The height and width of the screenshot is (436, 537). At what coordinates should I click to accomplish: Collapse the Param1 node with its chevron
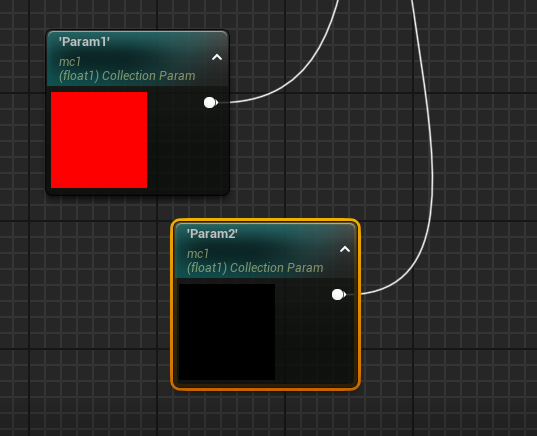tap(217, 58)
